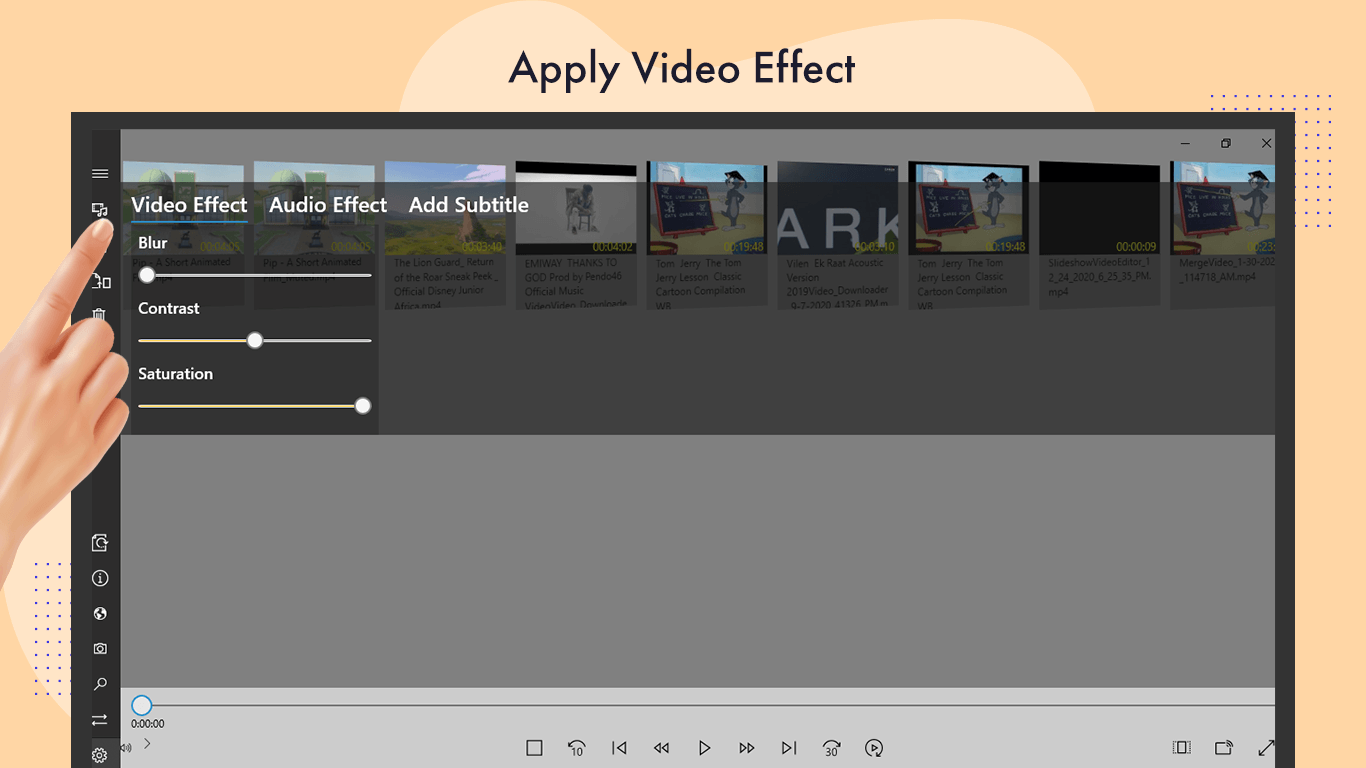Click the Contrast label
The image size is (1366, 768).
[x=169, y=309]
